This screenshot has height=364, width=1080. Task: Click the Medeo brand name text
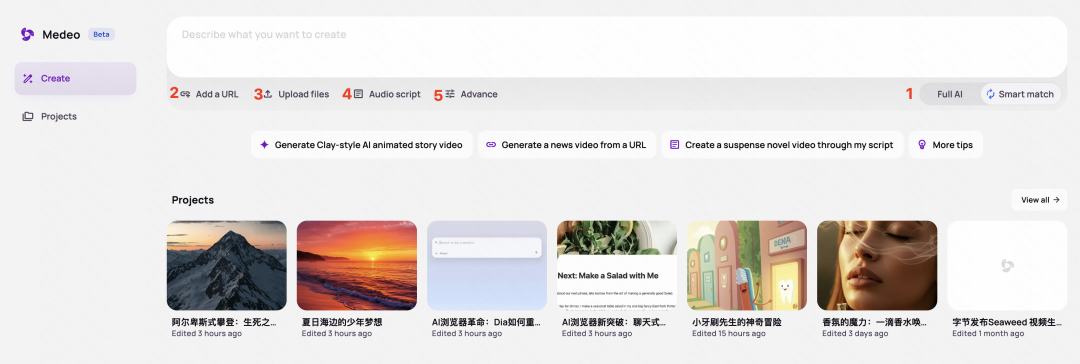61,34
